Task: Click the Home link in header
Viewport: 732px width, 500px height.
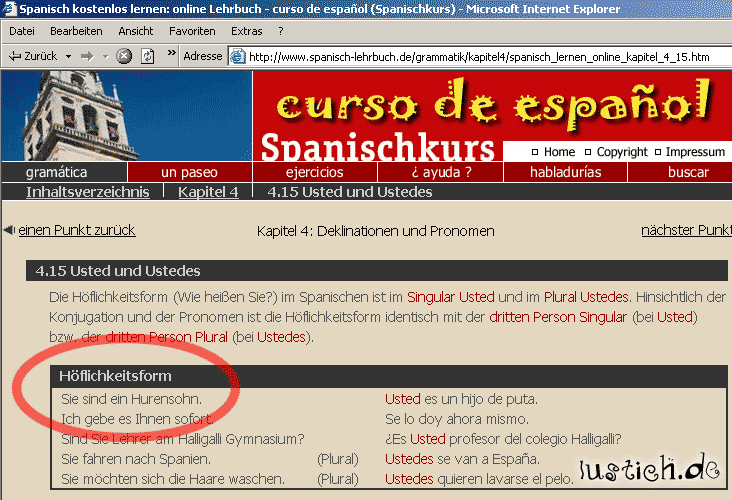Action: 559,152
